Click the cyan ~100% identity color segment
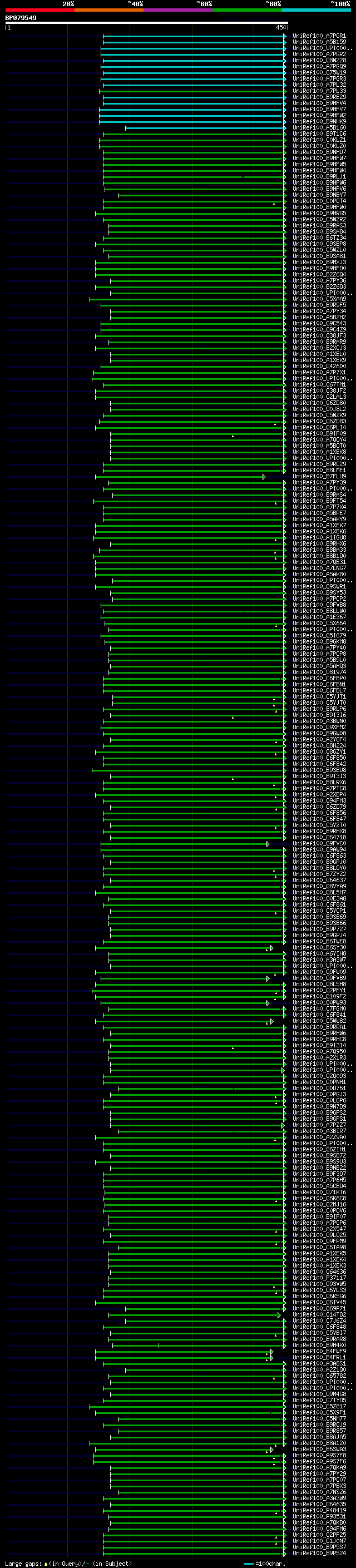The height and width of the screenshot is (1568, 356). click(x=317, y=10)
